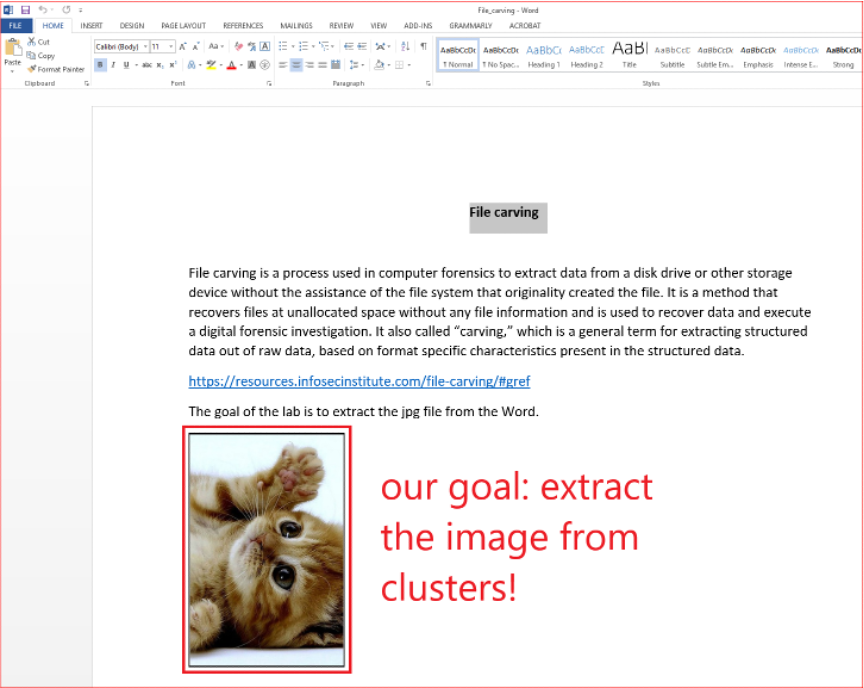Click the Copy icon

[31, 55]
